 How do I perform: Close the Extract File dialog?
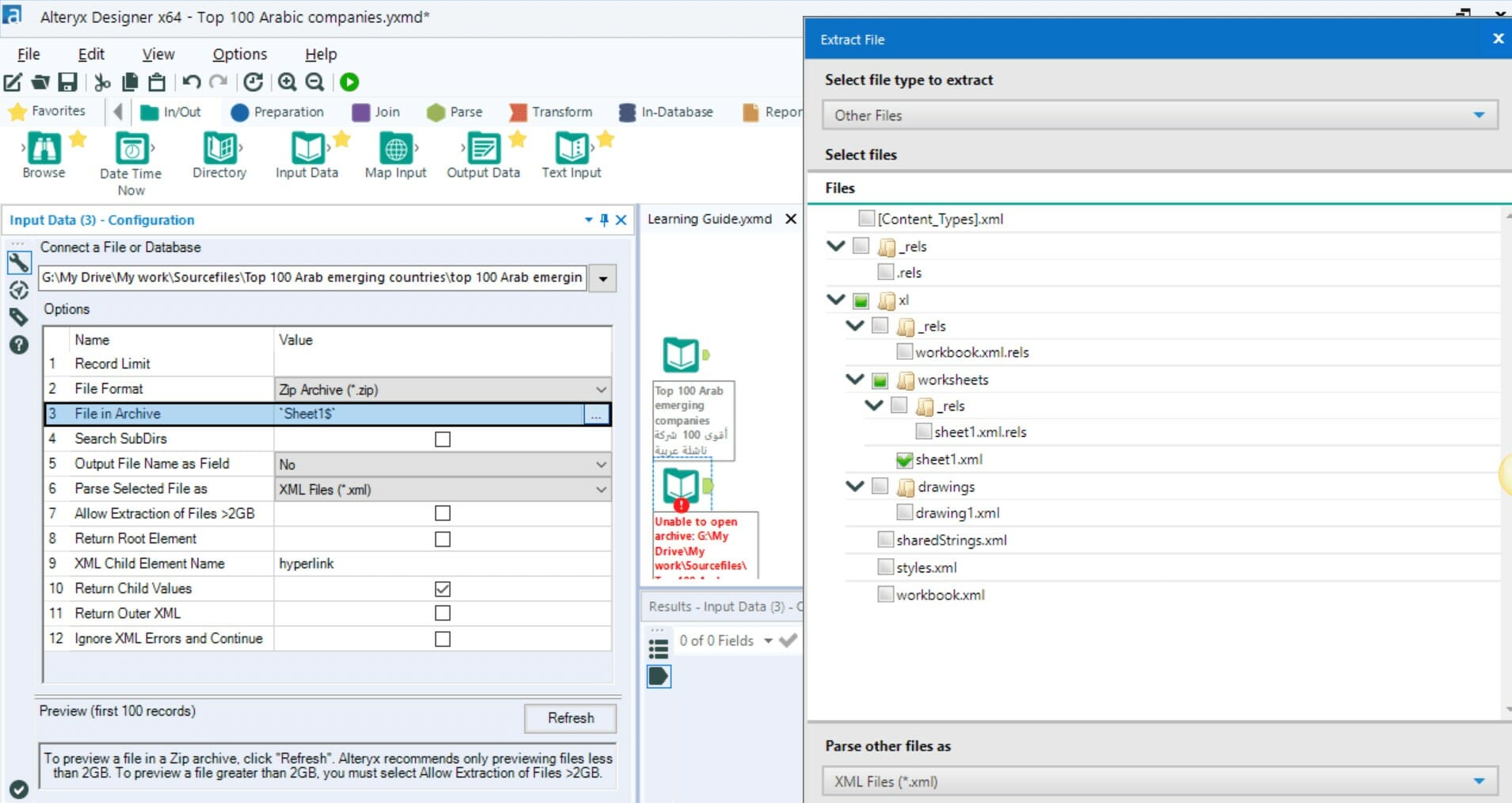tap(1498, 38)
